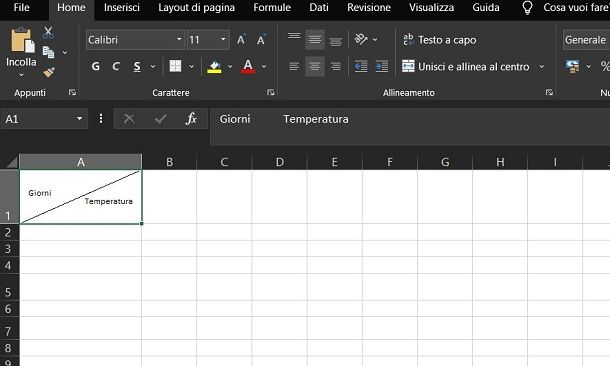610x366 pixels.
Task: Select the Format Painter brush icon
Action: 49,72
